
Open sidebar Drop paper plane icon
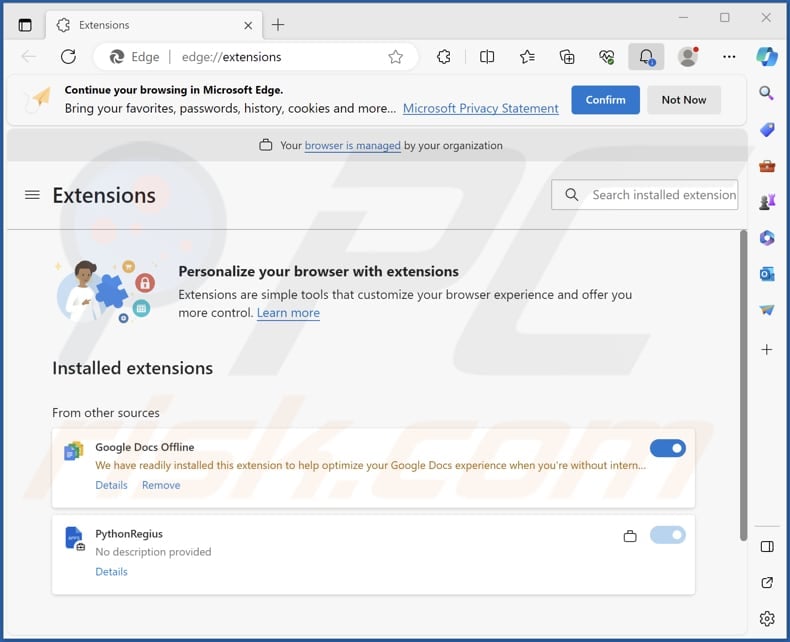767,310
